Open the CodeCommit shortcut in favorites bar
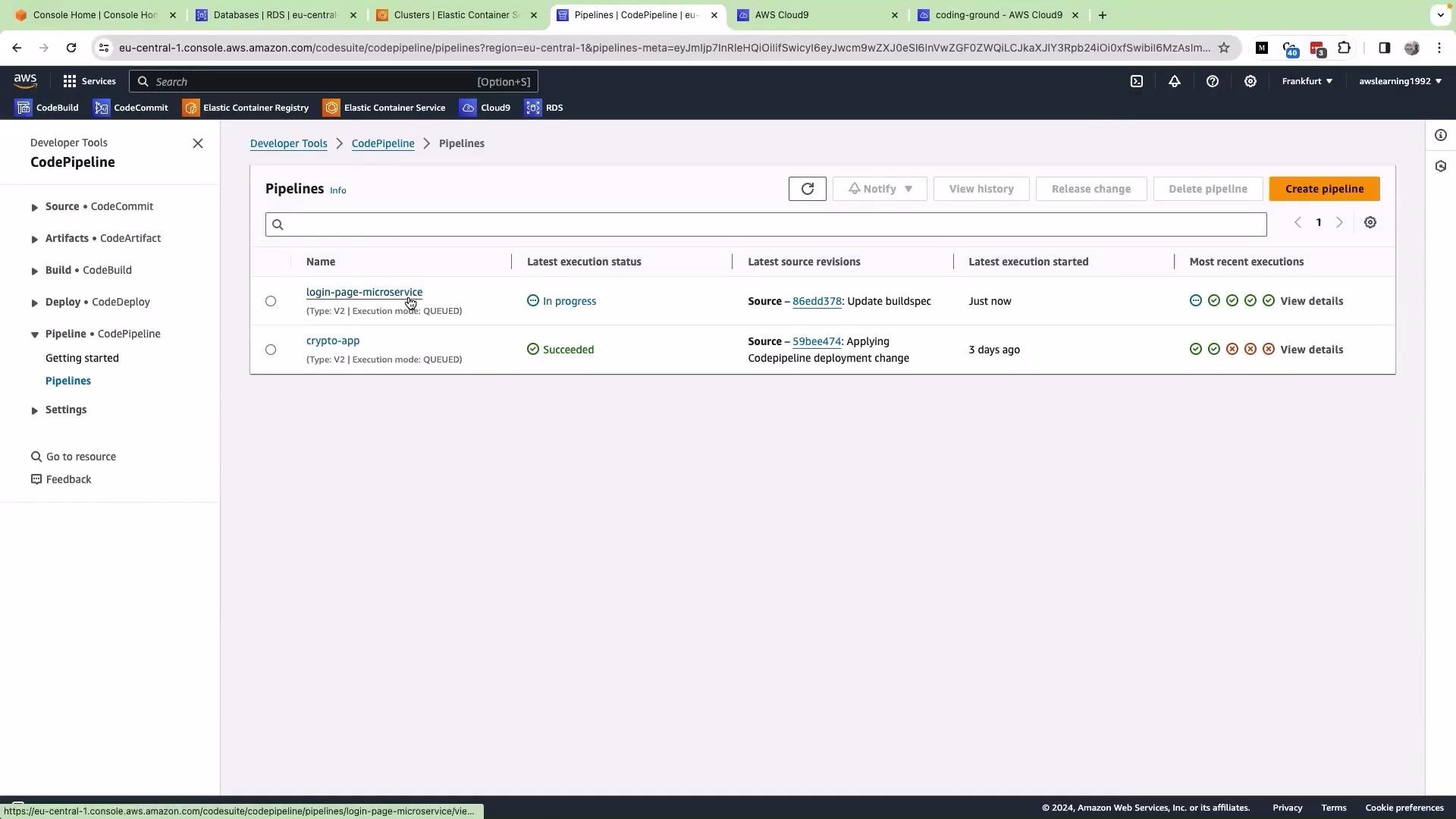This screenshot has height=819, width=1456. pyautogui.click(x=130, y=108)
